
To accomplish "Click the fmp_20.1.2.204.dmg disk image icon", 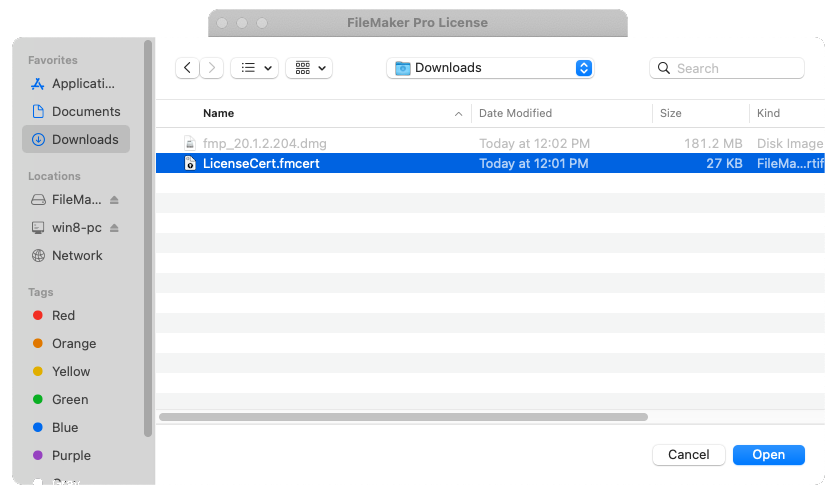I will point(190,143).
